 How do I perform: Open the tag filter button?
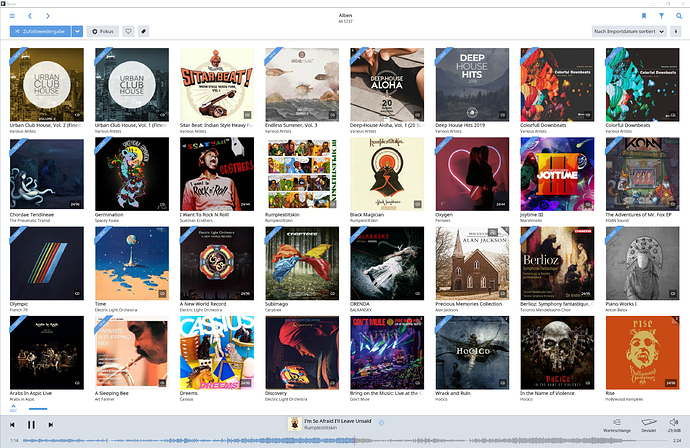pos(143,31)
